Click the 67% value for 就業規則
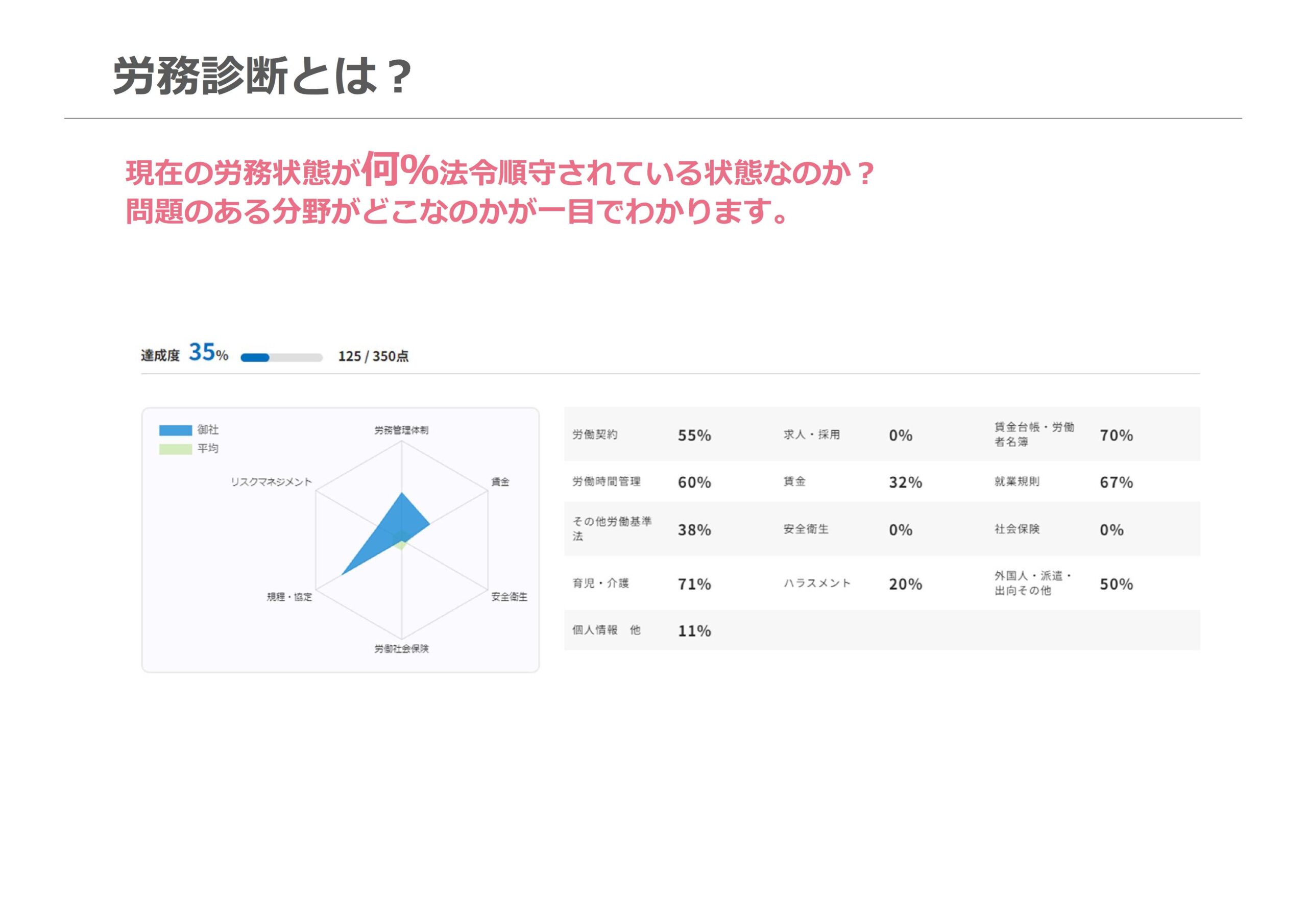The height and width of the screenshot is (924, 1307). [x=1116, y=483]
